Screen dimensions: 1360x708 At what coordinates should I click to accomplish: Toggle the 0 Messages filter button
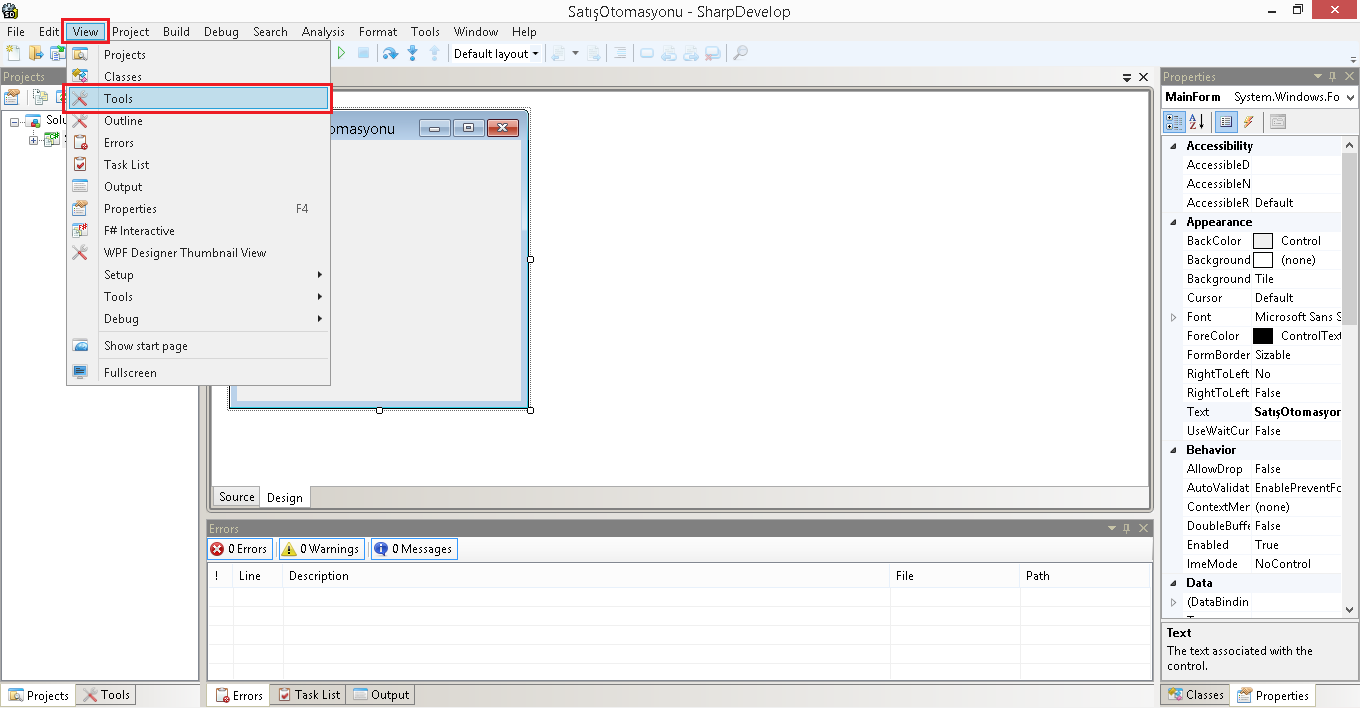click(414, 549)
